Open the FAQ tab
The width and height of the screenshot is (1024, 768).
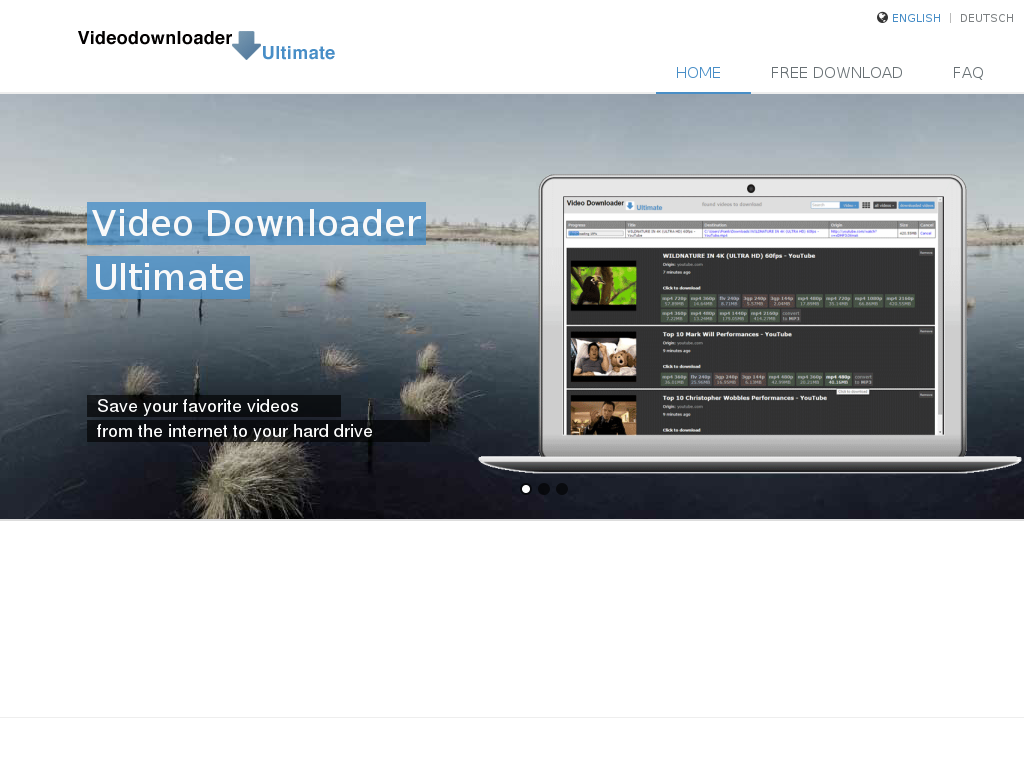coord(968,73)
